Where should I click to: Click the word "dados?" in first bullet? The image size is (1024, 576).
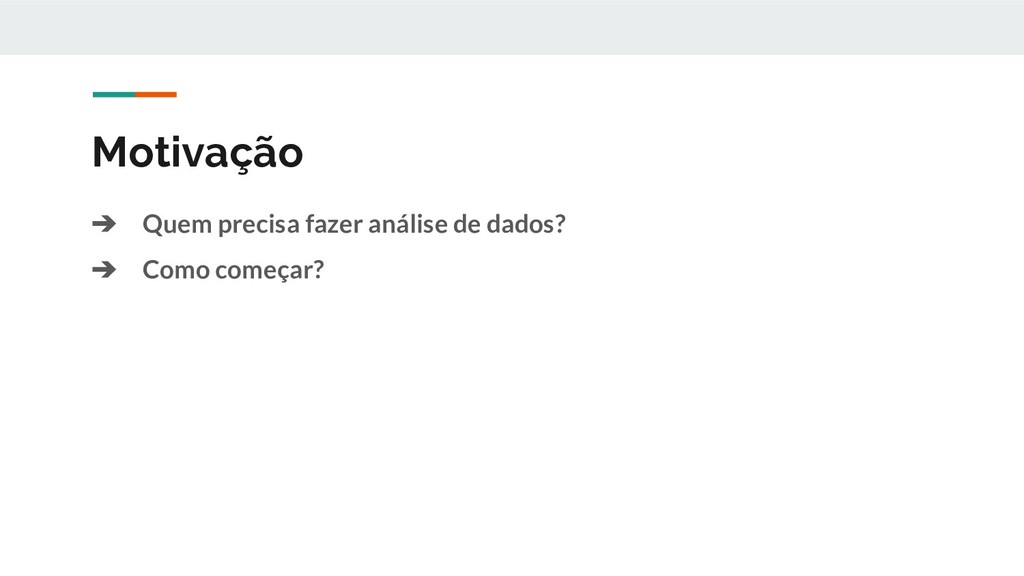coord(526,224)
